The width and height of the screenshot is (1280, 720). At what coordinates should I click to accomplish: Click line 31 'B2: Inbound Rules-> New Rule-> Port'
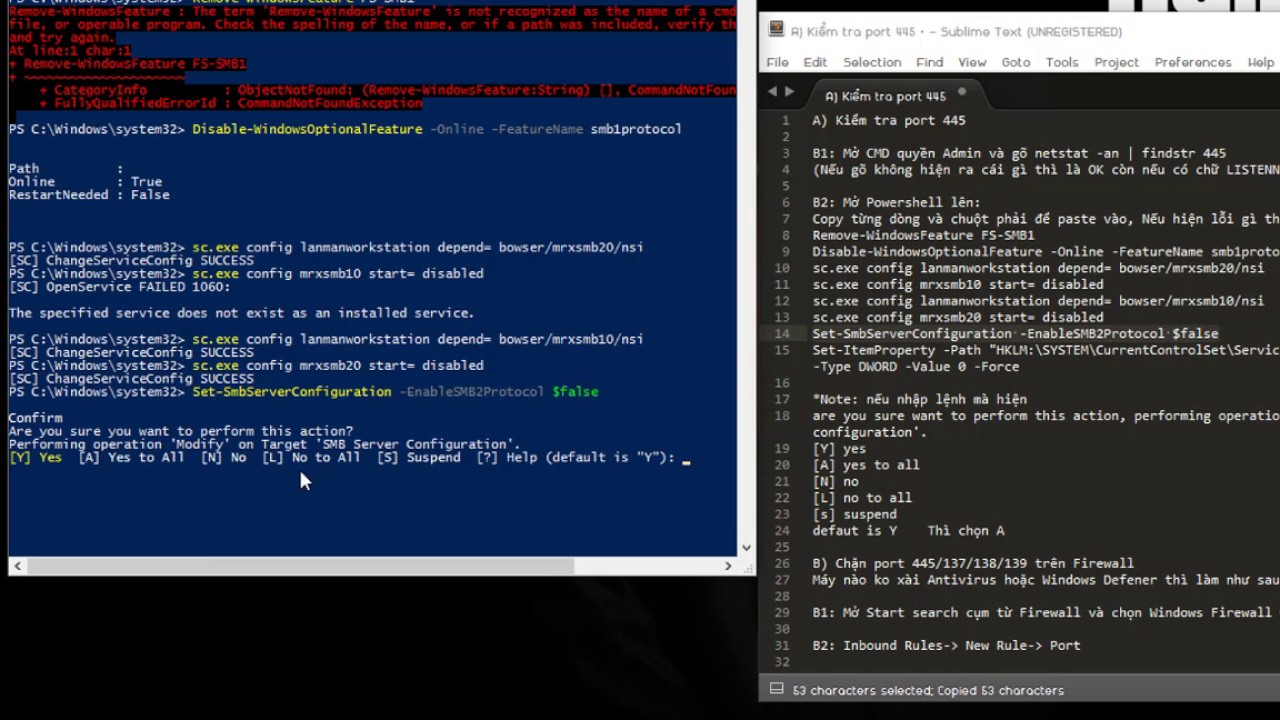pos(946,645)
